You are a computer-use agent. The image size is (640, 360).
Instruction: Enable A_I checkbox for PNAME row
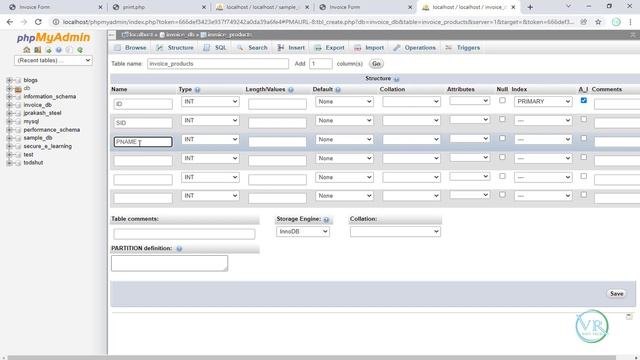tap(584, 138)
